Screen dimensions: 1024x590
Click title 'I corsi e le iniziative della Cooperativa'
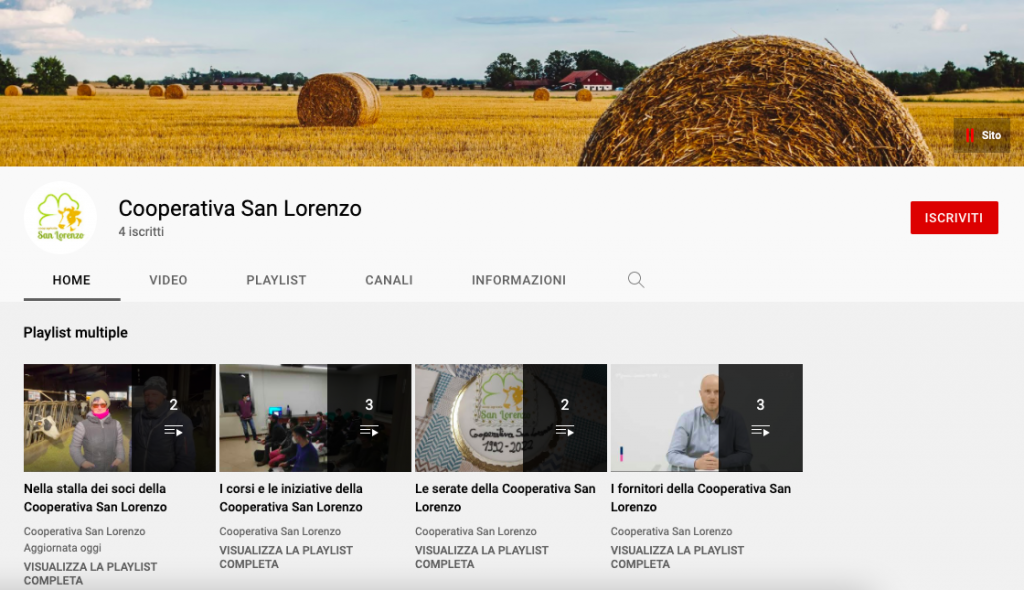[291, 497]
